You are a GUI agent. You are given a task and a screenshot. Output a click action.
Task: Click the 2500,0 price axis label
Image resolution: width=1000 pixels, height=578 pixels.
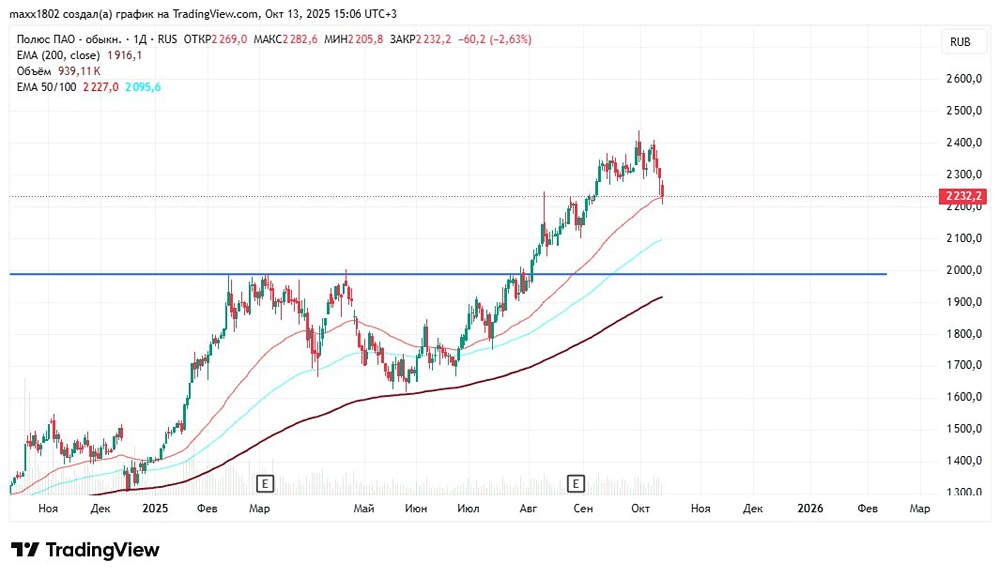point(964,111)
